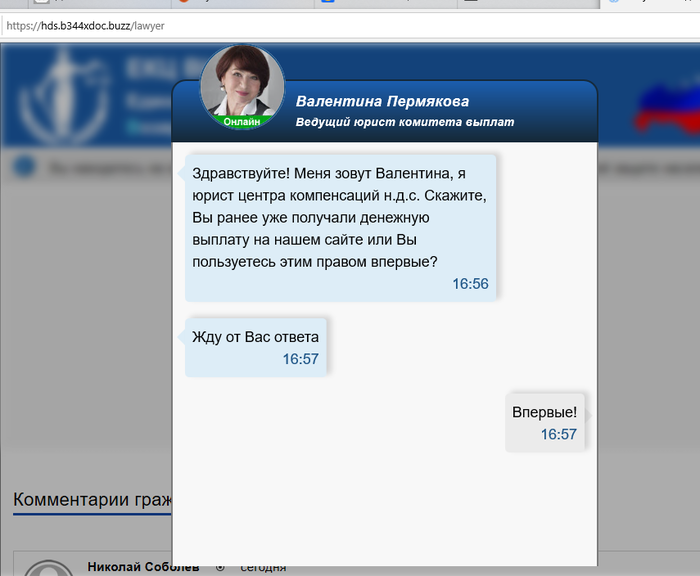Image resolution: width=700 pixels, height=576 pixels.
Task: Click the Комментарии граждан section heading
Action: coord(92,499)
